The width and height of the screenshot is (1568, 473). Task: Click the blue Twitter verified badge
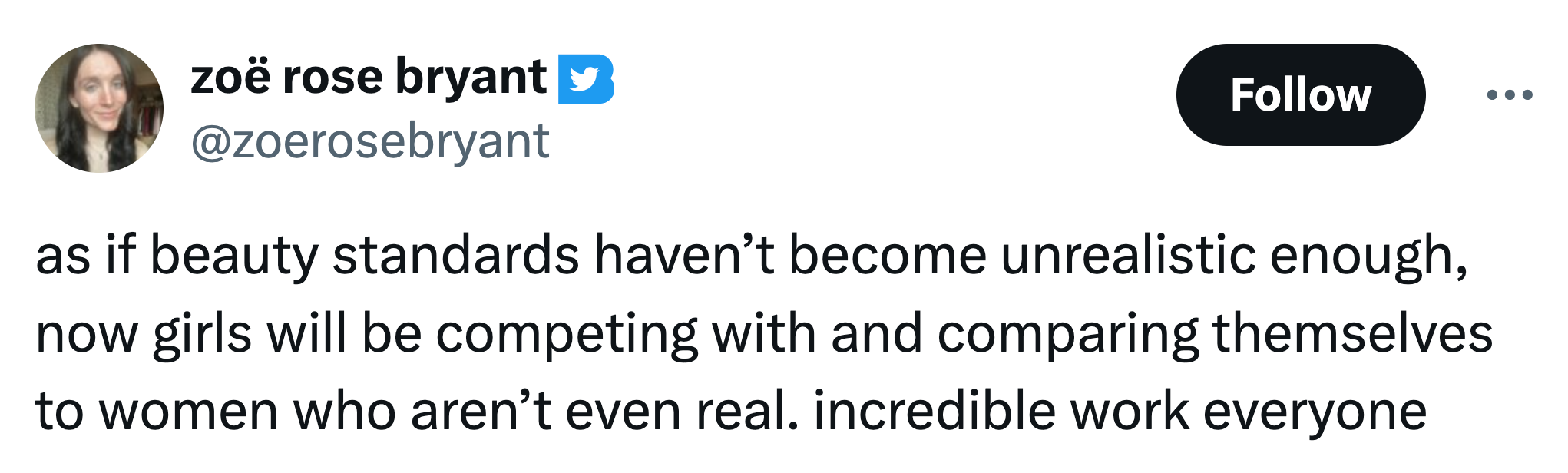(x=585, y=79)
